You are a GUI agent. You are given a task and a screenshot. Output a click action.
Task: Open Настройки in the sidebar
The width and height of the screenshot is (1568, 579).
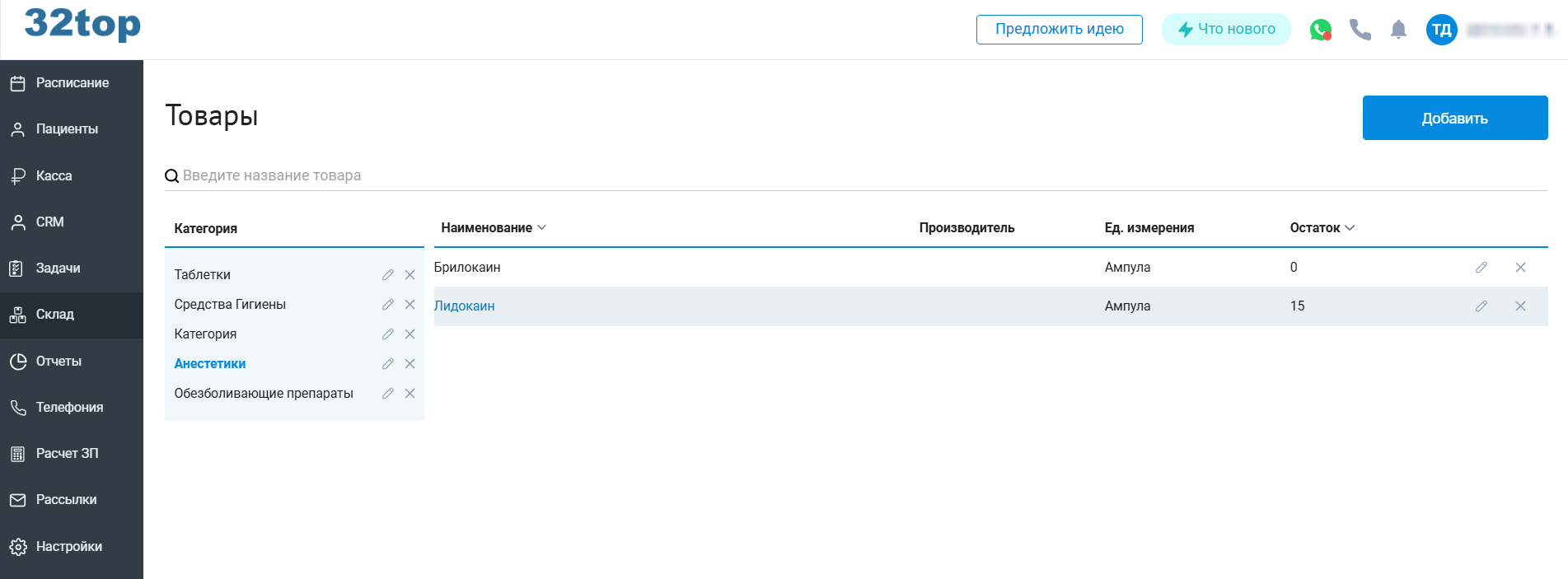click(x=68, y=547)
